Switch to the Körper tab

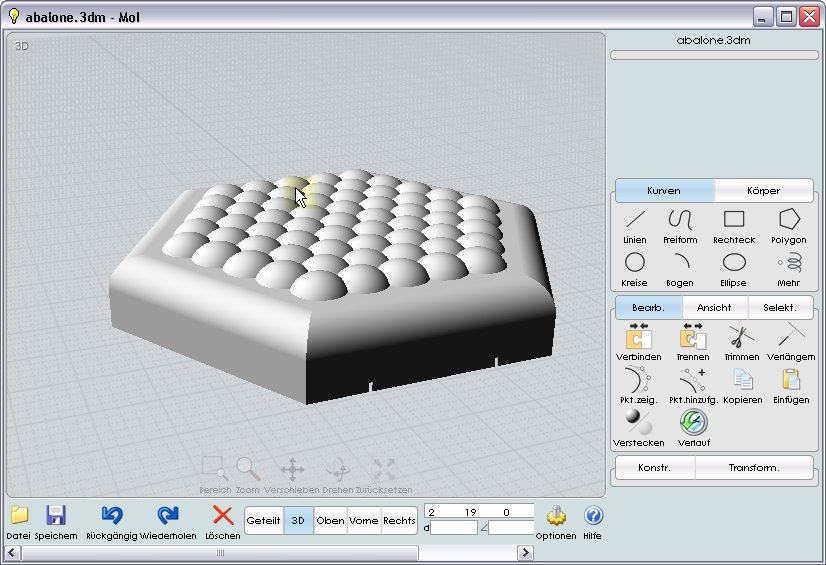click(763, 191)
